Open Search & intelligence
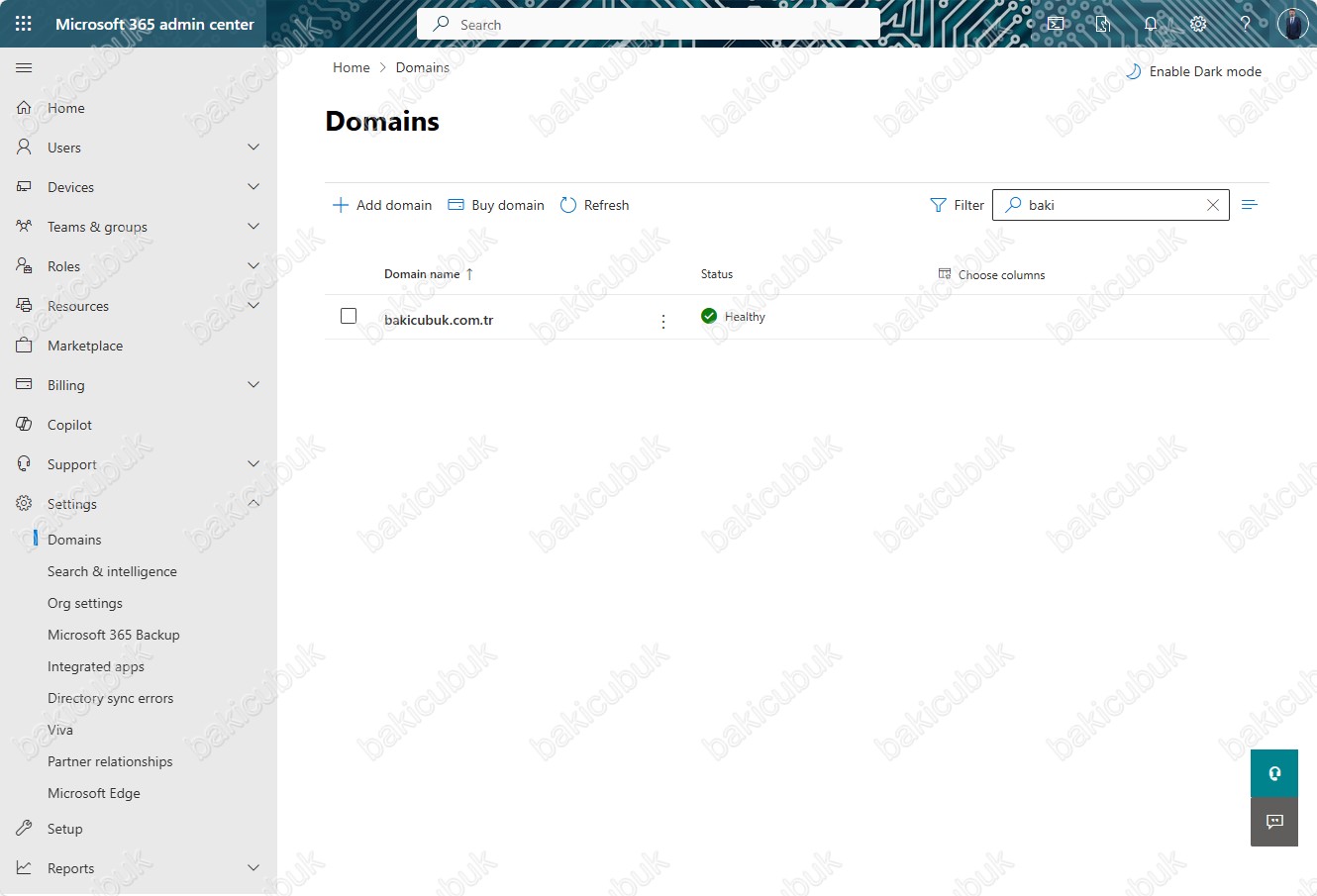This screenshot has height=896, width=1317. [112, 571]
